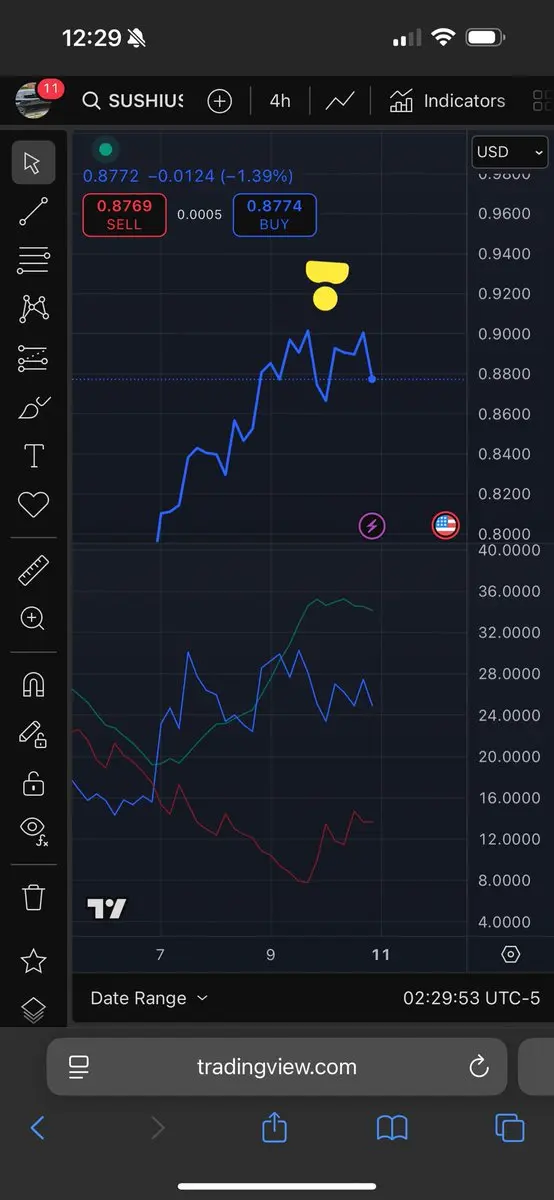Click the yellow marker on the chart
This screenshot has height=1200, width=554.
(x=325, y=285)
